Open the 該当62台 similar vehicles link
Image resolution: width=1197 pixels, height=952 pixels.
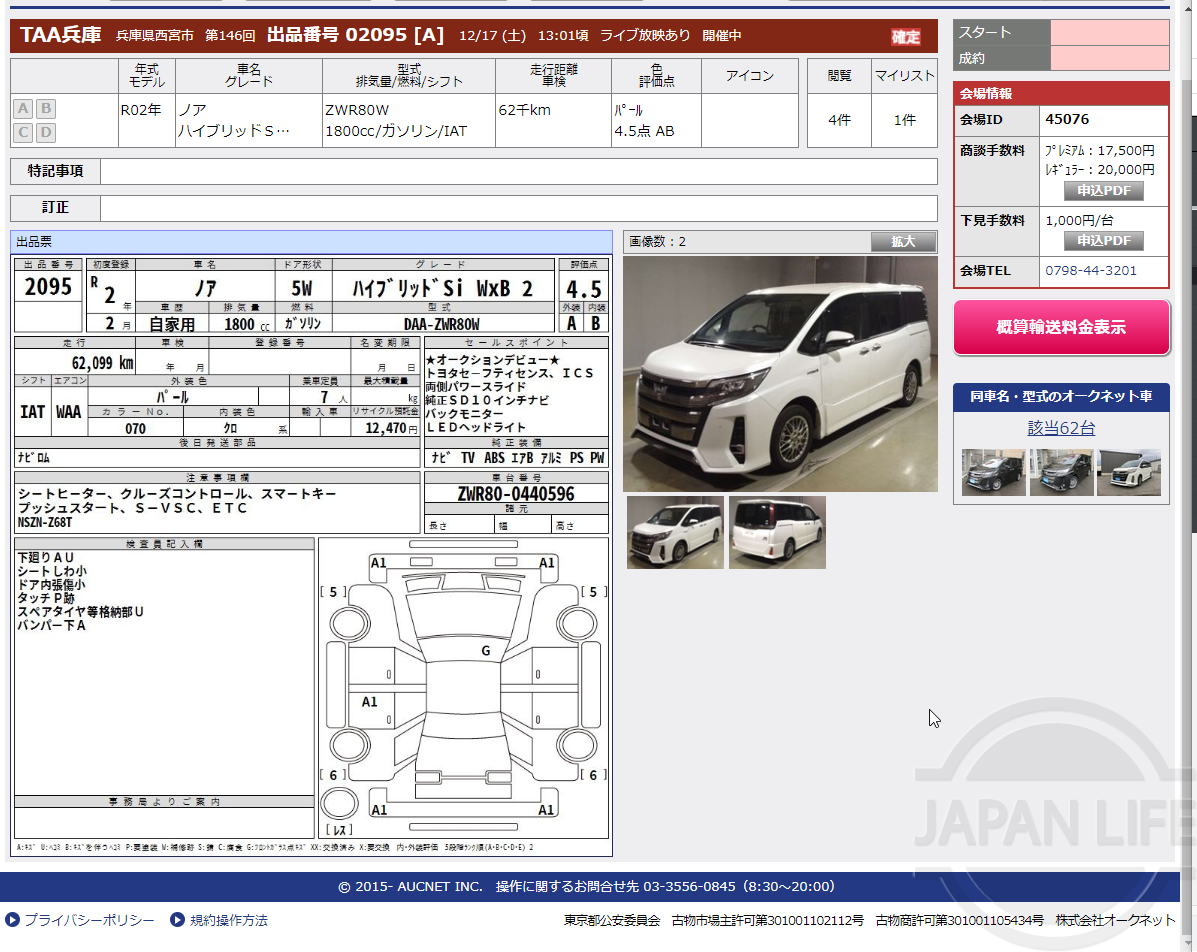point(1061,426)
